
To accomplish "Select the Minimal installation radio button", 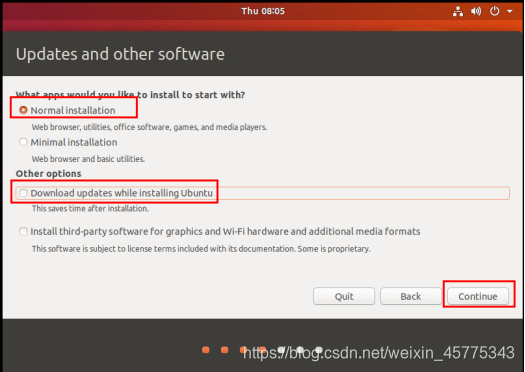I will coord(23,142).
